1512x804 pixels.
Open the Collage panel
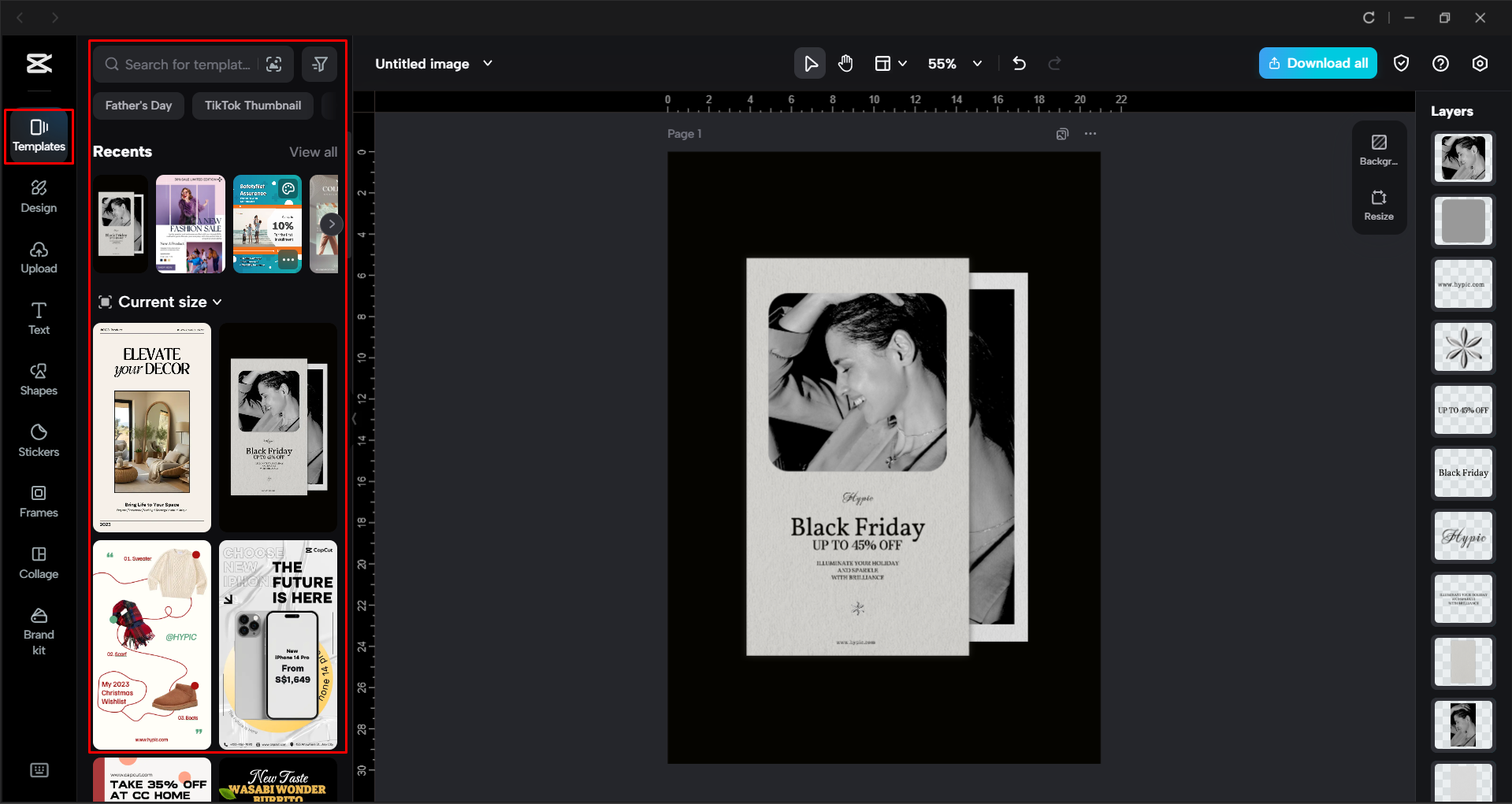click(x=38, y=562)
